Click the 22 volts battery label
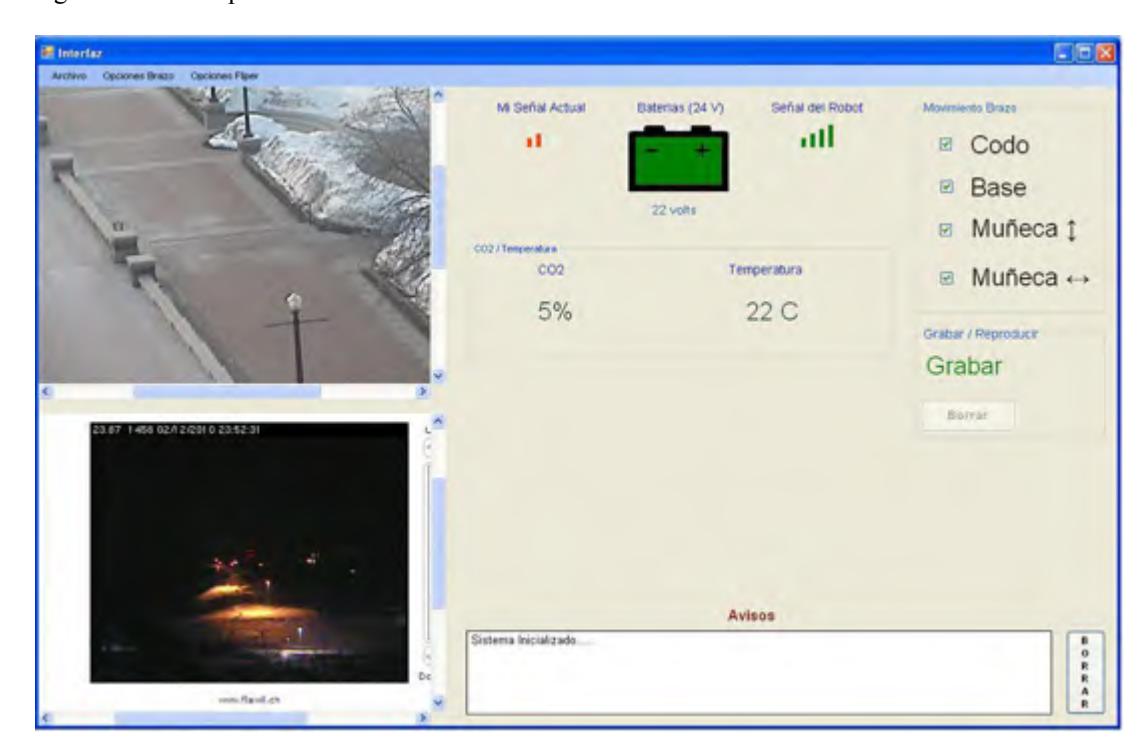Viewport: 1145px width, 741px height. pyautogui.click(x=673, y=210)
